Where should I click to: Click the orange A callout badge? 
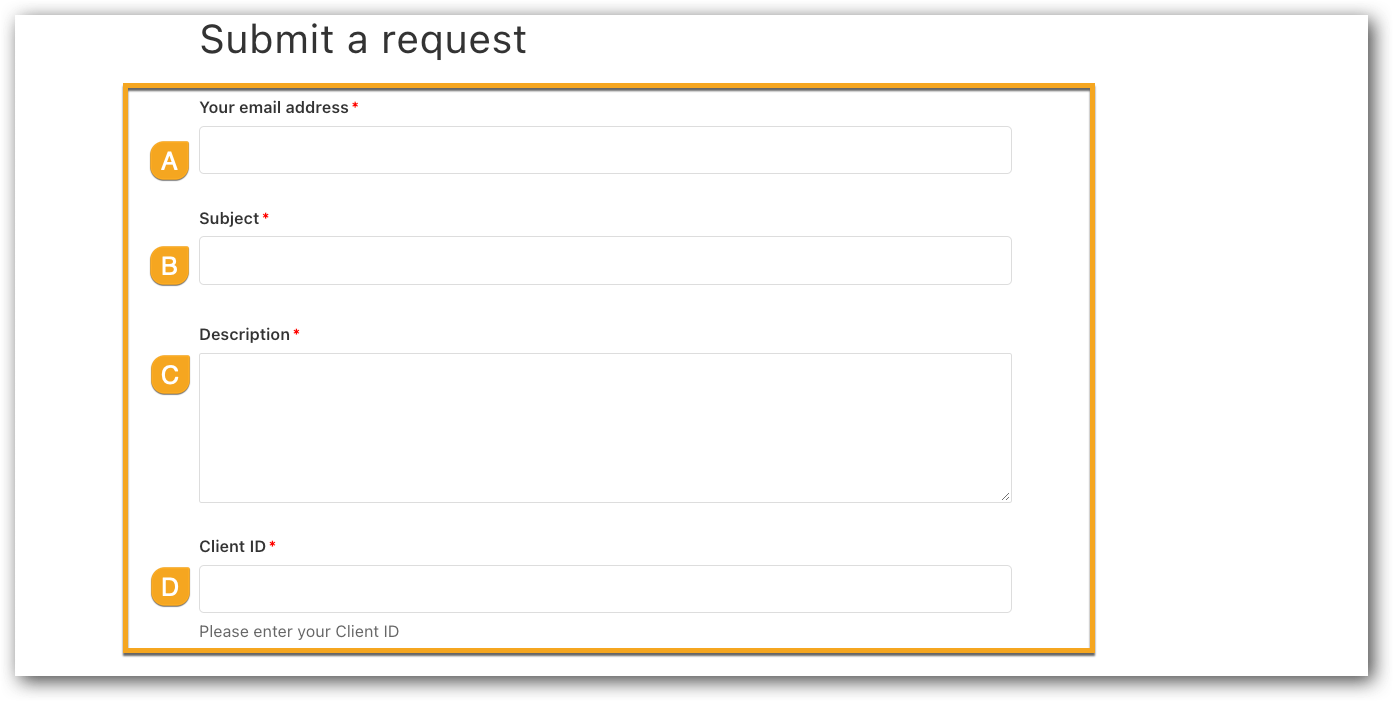[169, 161]
